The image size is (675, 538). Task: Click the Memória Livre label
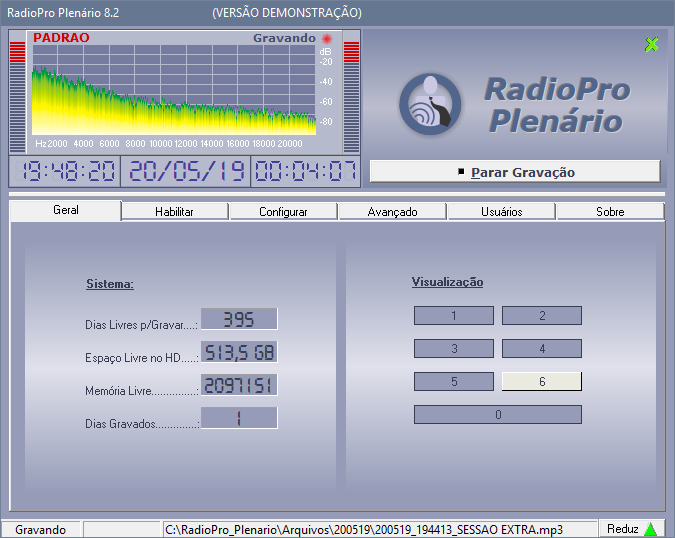pyautogui.click(x=142, y=391)
